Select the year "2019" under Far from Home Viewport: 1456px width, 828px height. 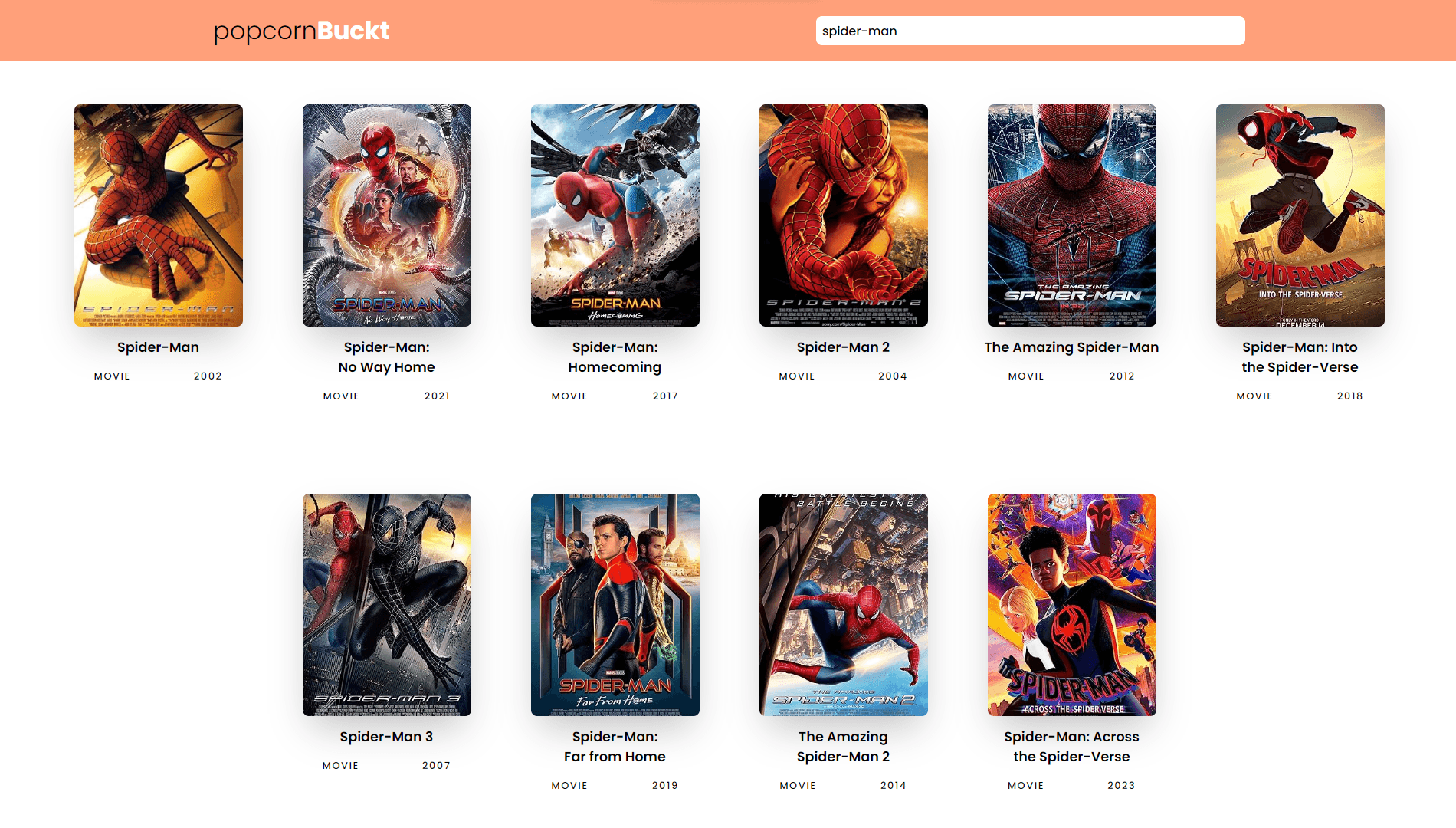pyautogui.click(x=665, y=786)
